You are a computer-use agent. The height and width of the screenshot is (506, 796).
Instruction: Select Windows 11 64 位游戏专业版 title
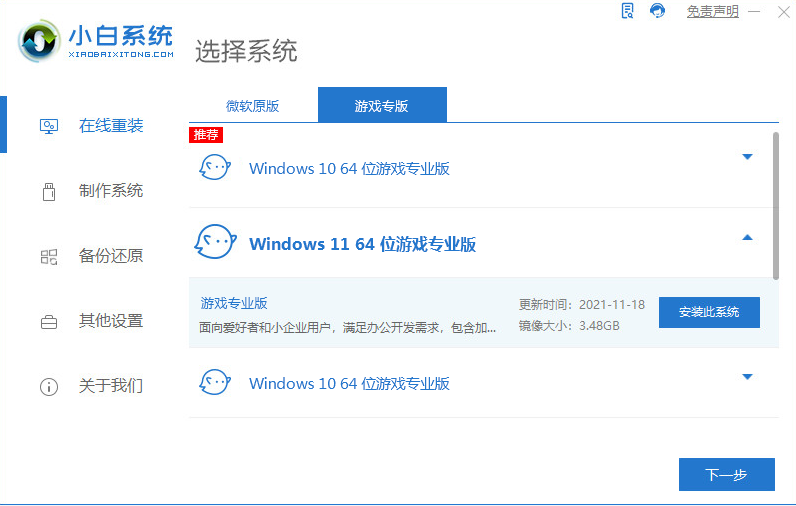[362, 244]
